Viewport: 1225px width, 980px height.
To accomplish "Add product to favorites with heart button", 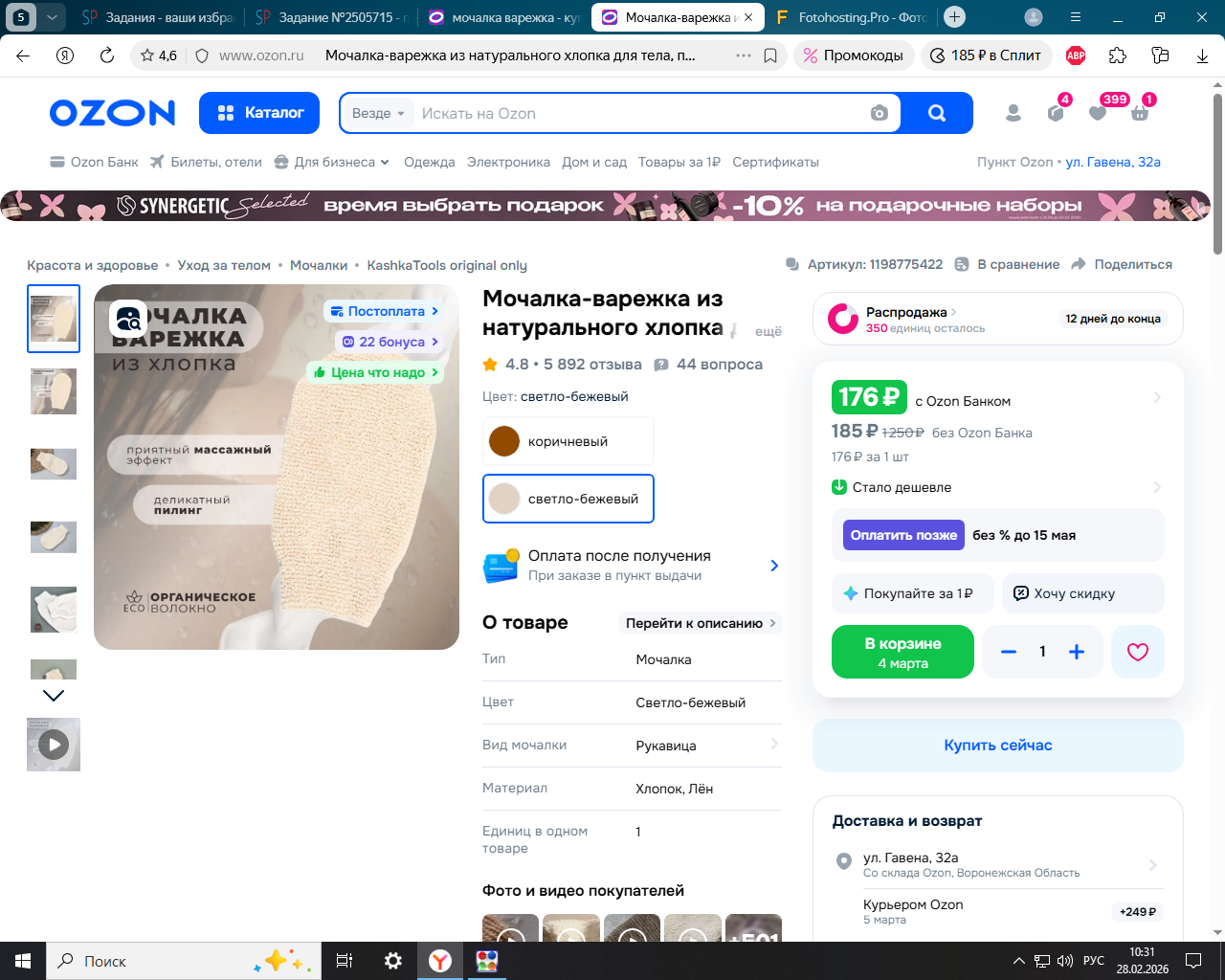I will (1138, 652).
